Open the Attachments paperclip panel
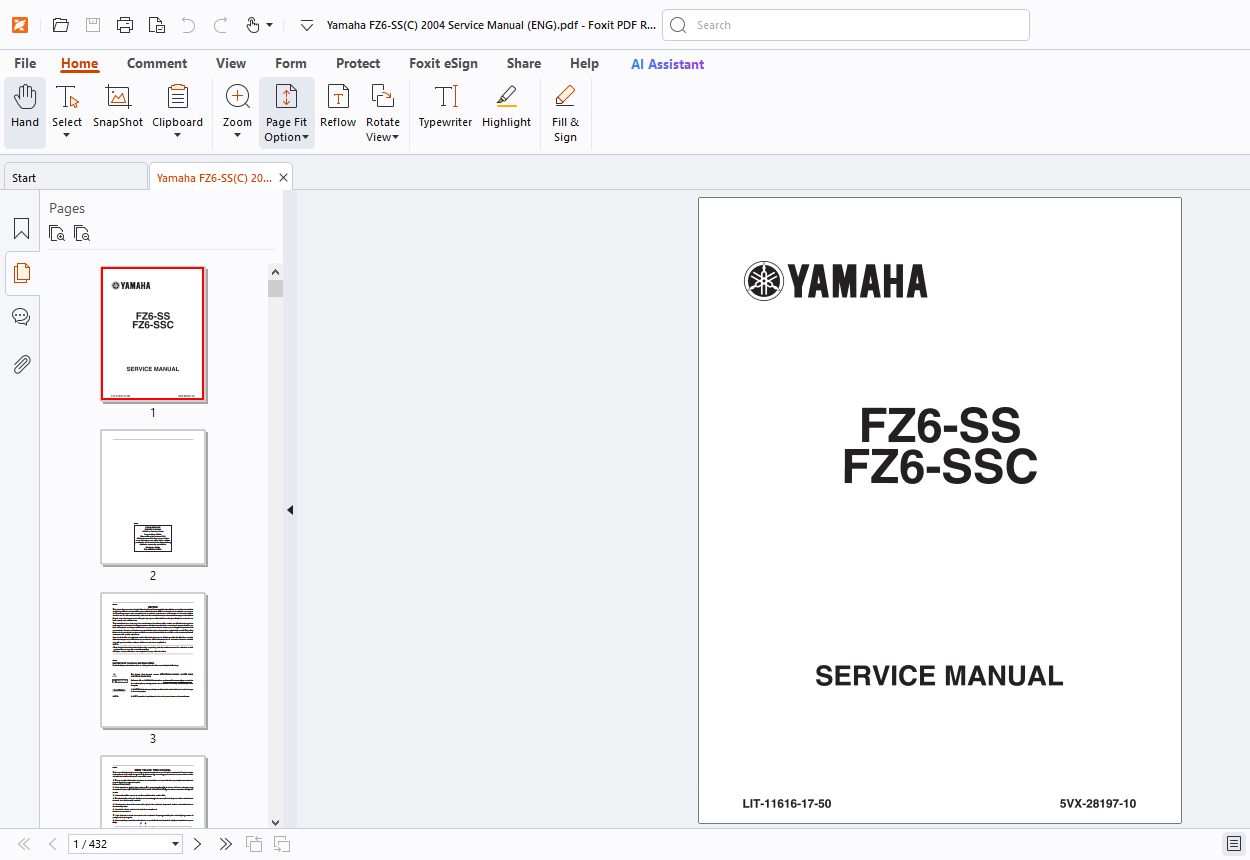This screenshot has width=1250, height=860. [x=21, y=364]
